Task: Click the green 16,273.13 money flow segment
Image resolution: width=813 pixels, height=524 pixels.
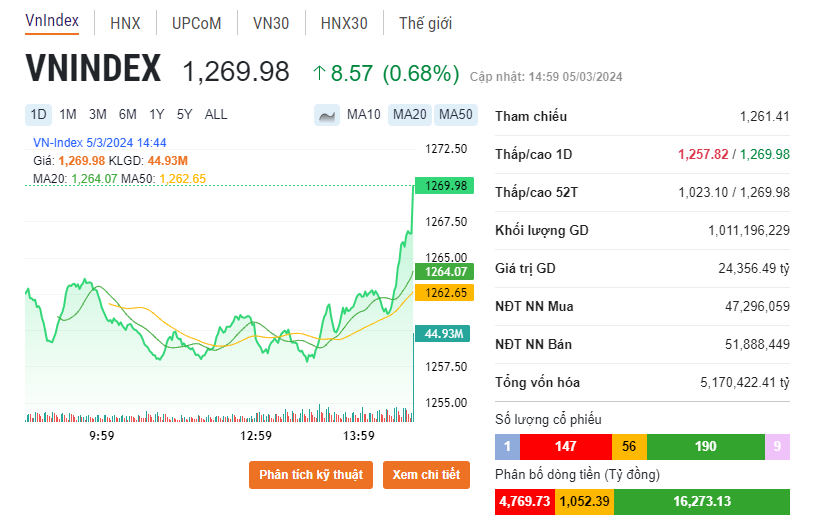Action: [702, 502]
